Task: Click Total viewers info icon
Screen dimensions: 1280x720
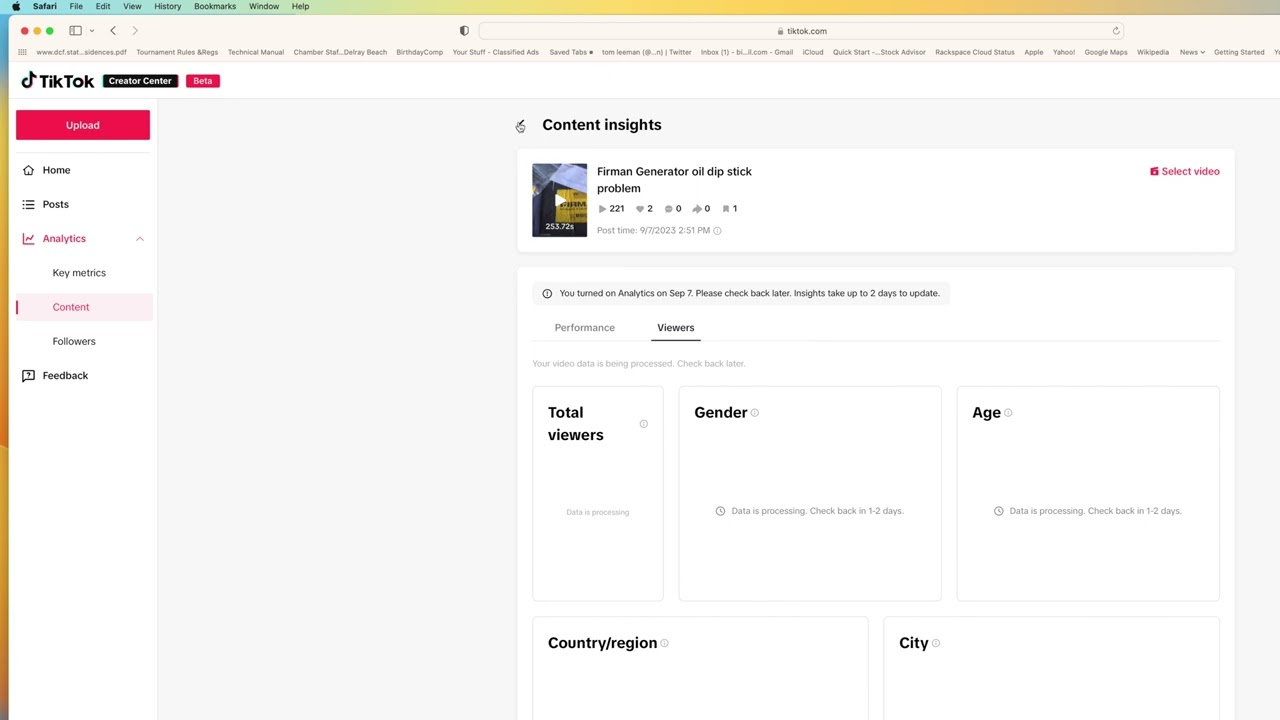Action: 644,424
